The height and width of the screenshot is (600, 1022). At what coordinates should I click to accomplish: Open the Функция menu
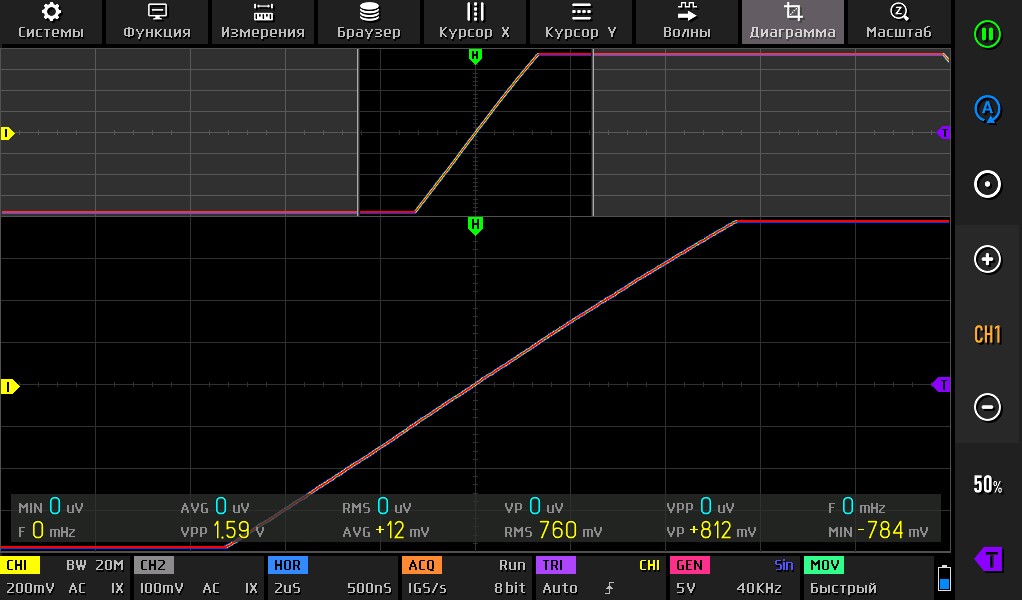click(157, 21)
